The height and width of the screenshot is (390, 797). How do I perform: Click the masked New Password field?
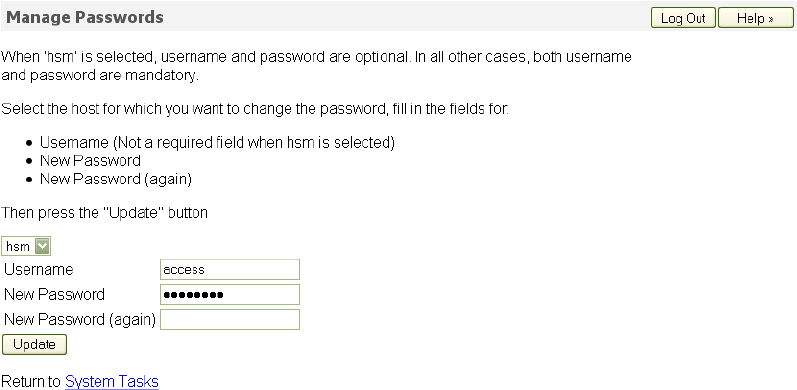coord(230,294)
